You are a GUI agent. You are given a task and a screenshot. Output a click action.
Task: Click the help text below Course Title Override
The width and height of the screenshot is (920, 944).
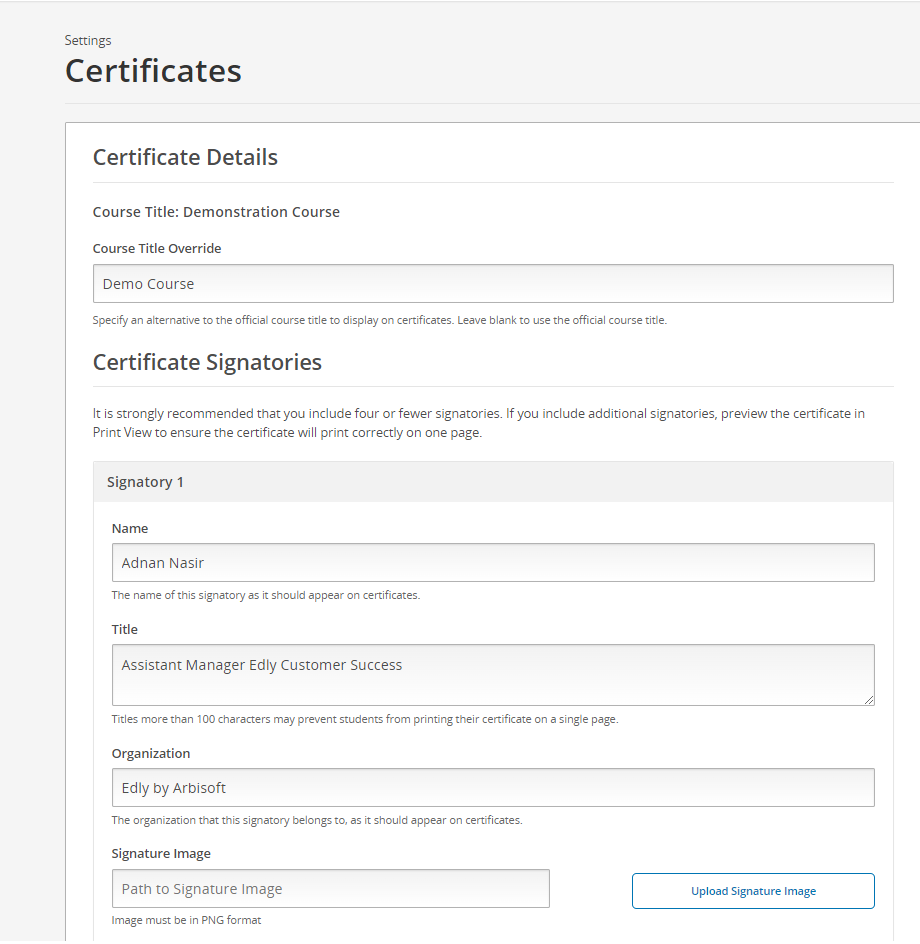pyautogui.click(x=378, y=319)
